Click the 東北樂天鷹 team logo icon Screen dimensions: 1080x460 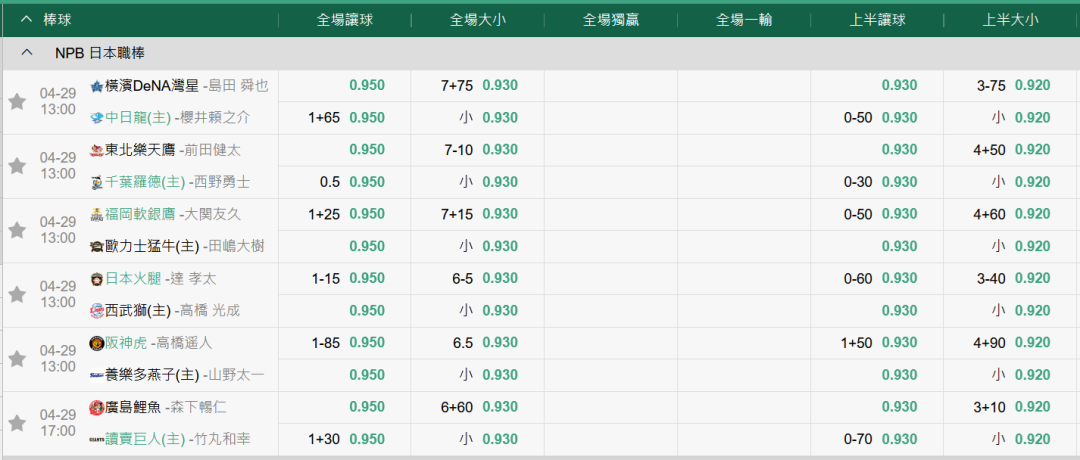97,150
